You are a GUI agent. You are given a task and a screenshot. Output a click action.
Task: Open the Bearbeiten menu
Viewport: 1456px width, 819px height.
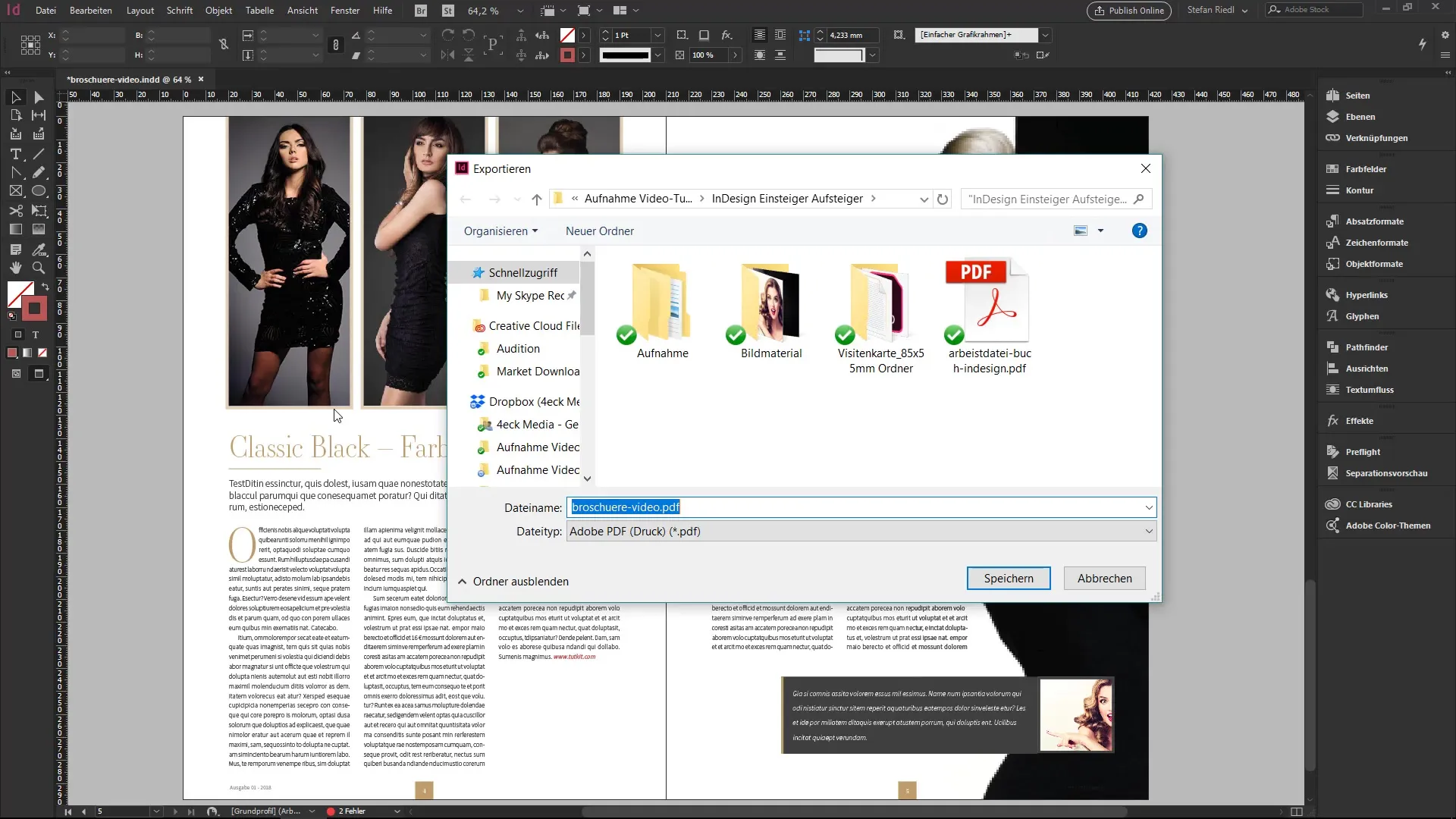coord(91,11)
